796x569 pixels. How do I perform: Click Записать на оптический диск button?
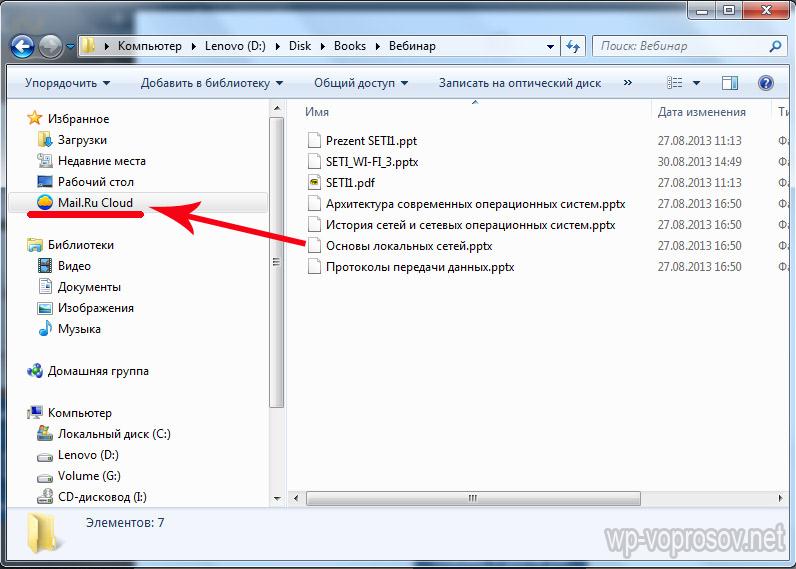coord(520,83)
